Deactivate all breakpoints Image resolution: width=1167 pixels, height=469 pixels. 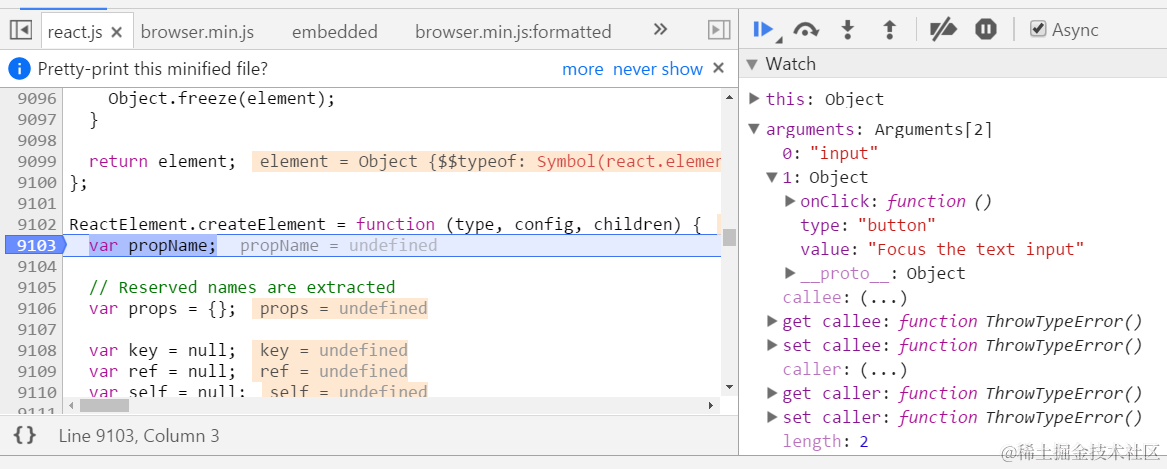tap(943, 30)
